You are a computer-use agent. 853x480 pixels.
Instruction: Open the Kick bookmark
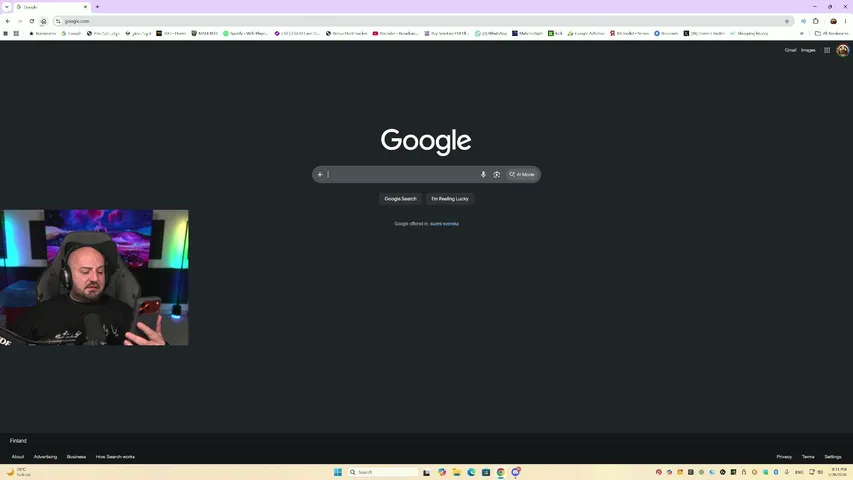[555, 33]
